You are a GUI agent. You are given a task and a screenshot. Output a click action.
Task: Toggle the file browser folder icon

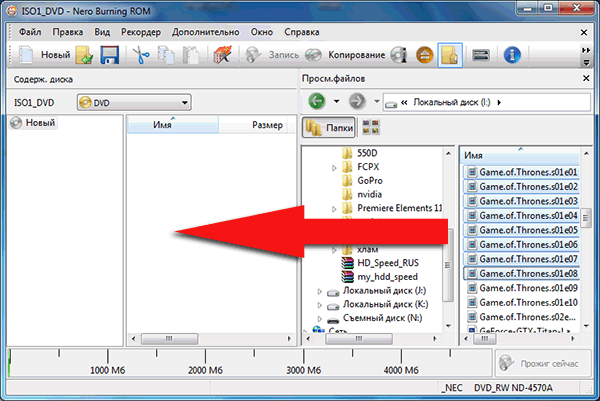coord(450,55)
